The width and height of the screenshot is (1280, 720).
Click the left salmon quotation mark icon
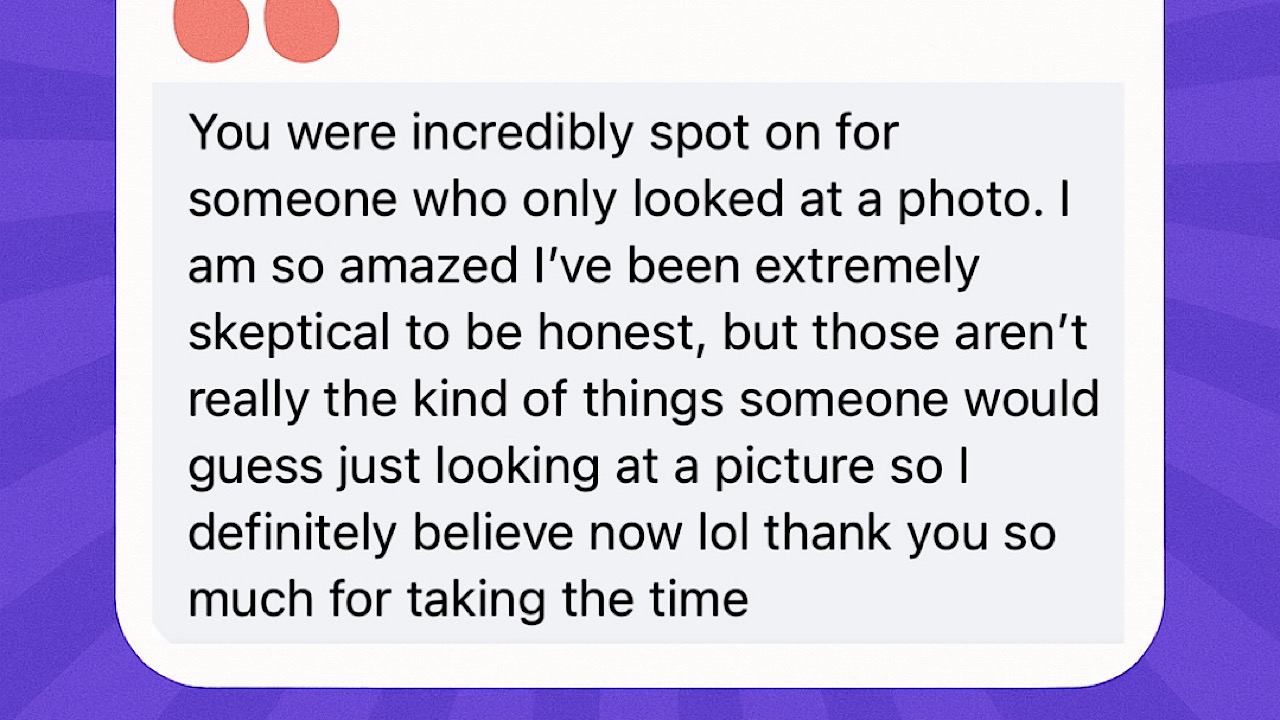pos(211,30)
